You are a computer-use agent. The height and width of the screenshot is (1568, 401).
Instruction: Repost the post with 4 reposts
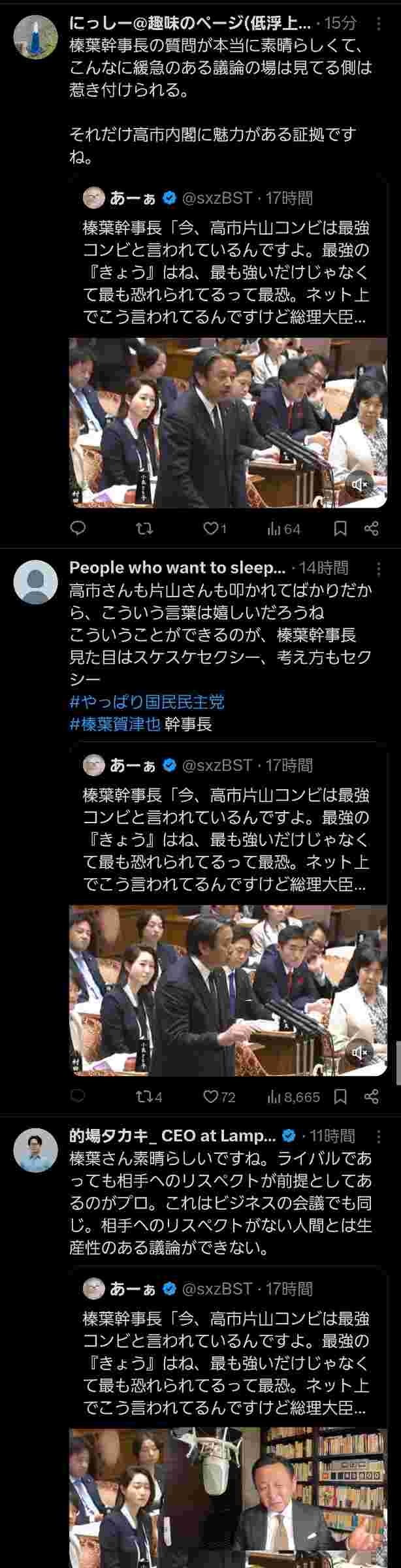(148, 1096)
